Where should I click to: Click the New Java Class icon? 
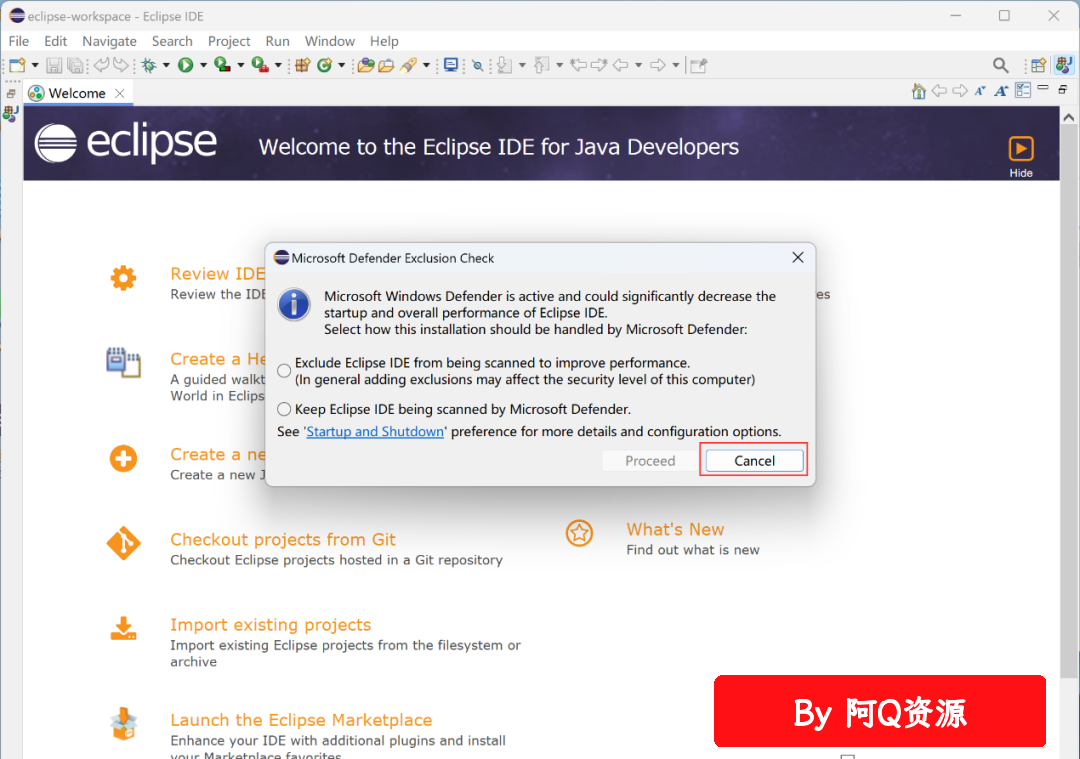click(324, 65)
